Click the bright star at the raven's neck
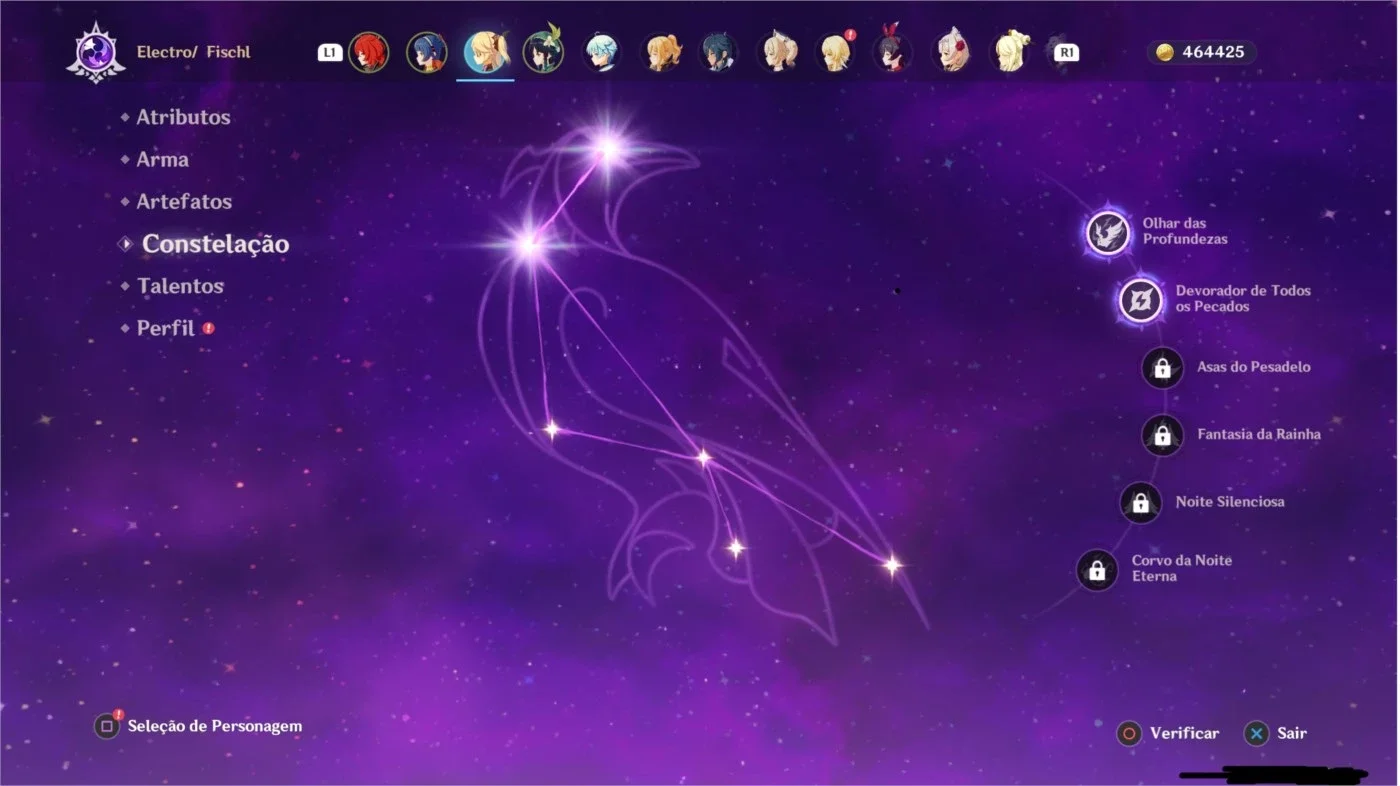The height and width of the screenshot is (786, 1400). [528, 244]
